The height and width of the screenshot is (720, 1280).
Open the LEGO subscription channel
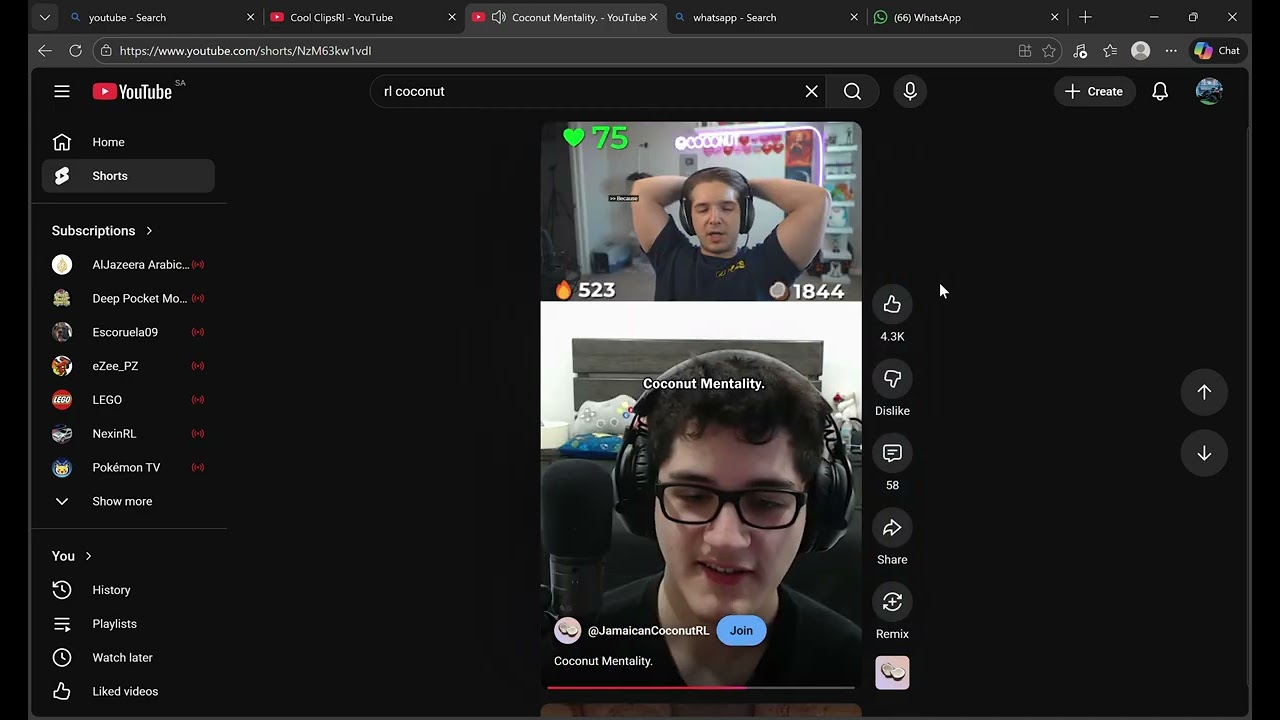128,400
